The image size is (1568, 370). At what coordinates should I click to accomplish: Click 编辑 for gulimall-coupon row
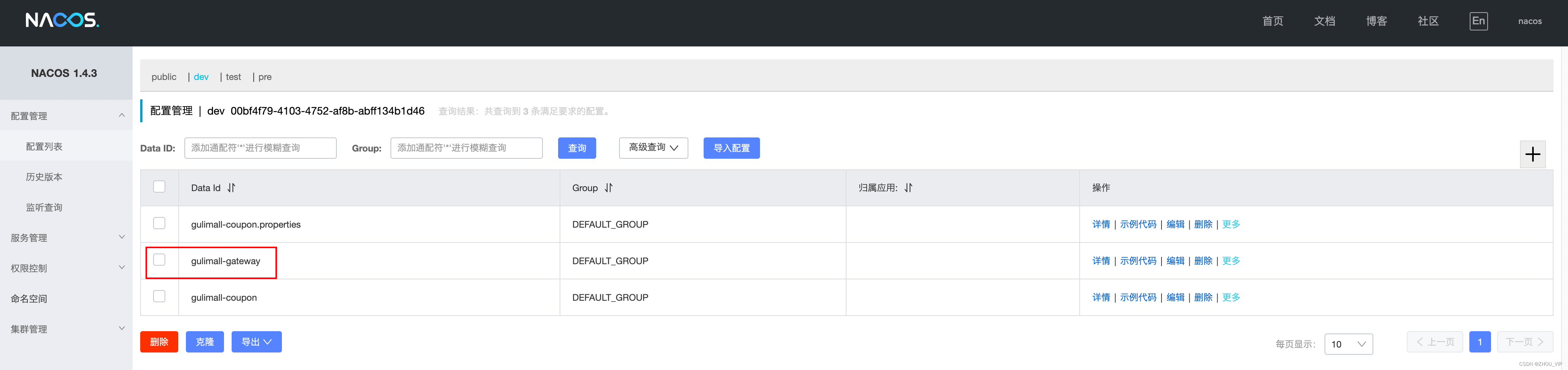[x=1175, y=297]
